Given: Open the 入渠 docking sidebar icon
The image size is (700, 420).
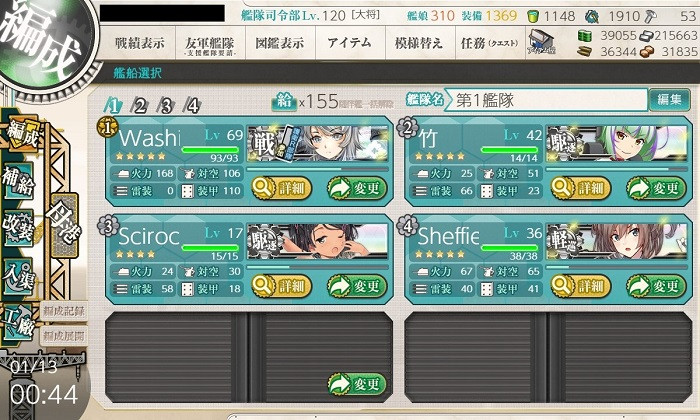Looking at the screenshot, I should coord(18,275).
